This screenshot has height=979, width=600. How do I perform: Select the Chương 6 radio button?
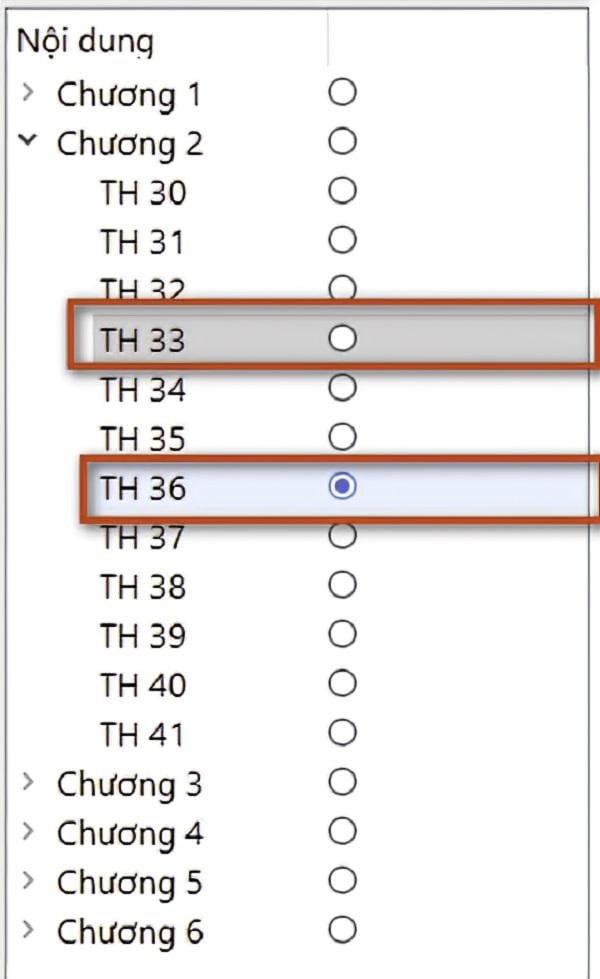point(342,931)
